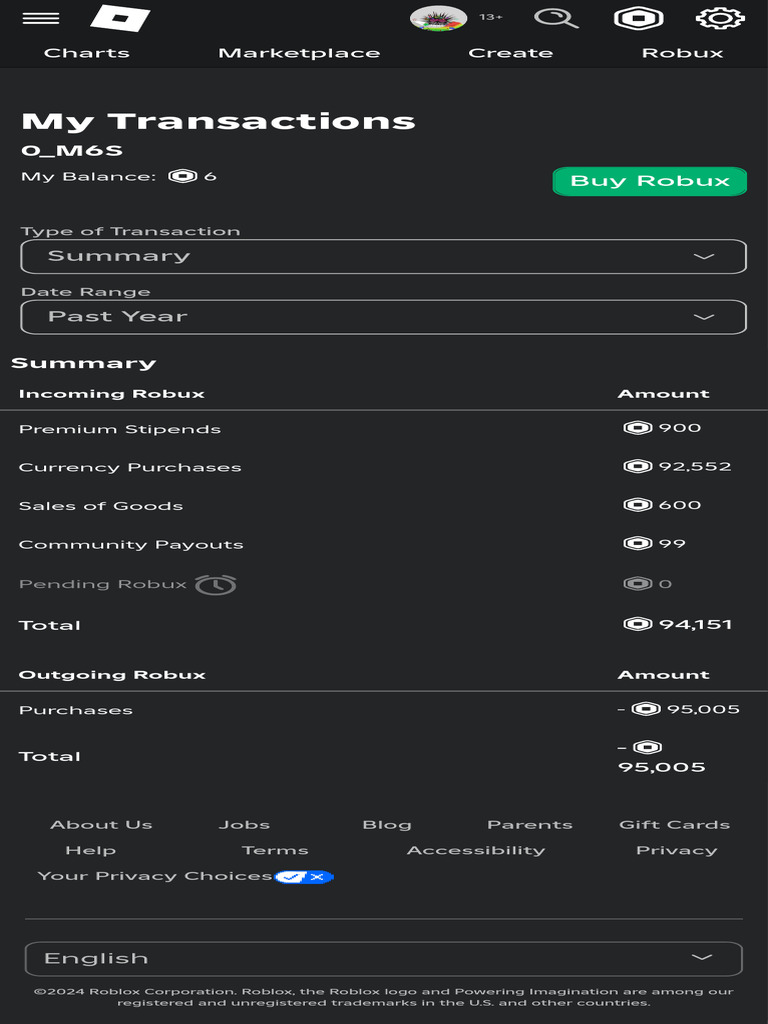
Task: Switch to the Marketplace tab
Action: (299, 53)
